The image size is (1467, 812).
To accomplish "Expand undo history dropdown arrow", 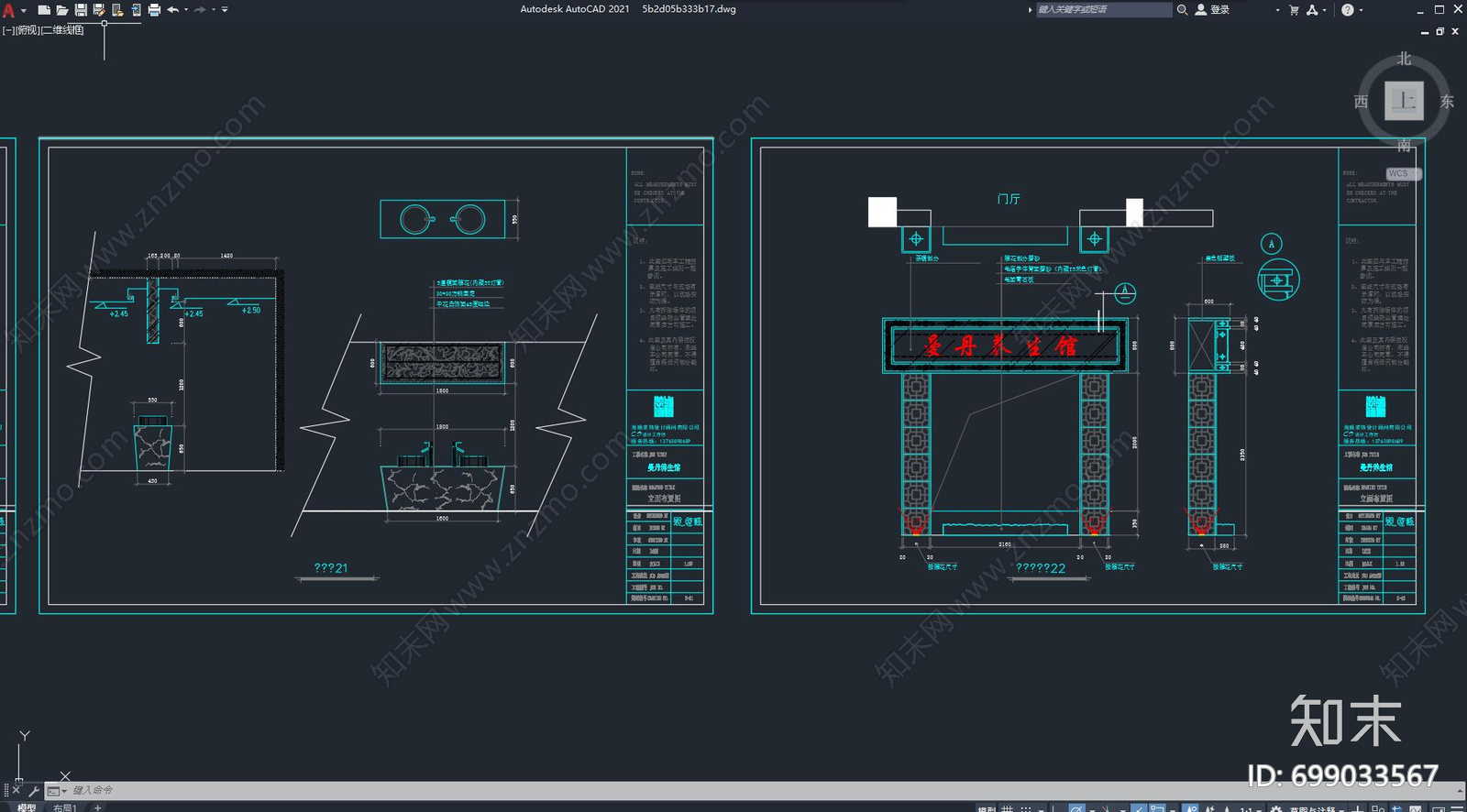I will pyautogui.click(x=186, y=10).
